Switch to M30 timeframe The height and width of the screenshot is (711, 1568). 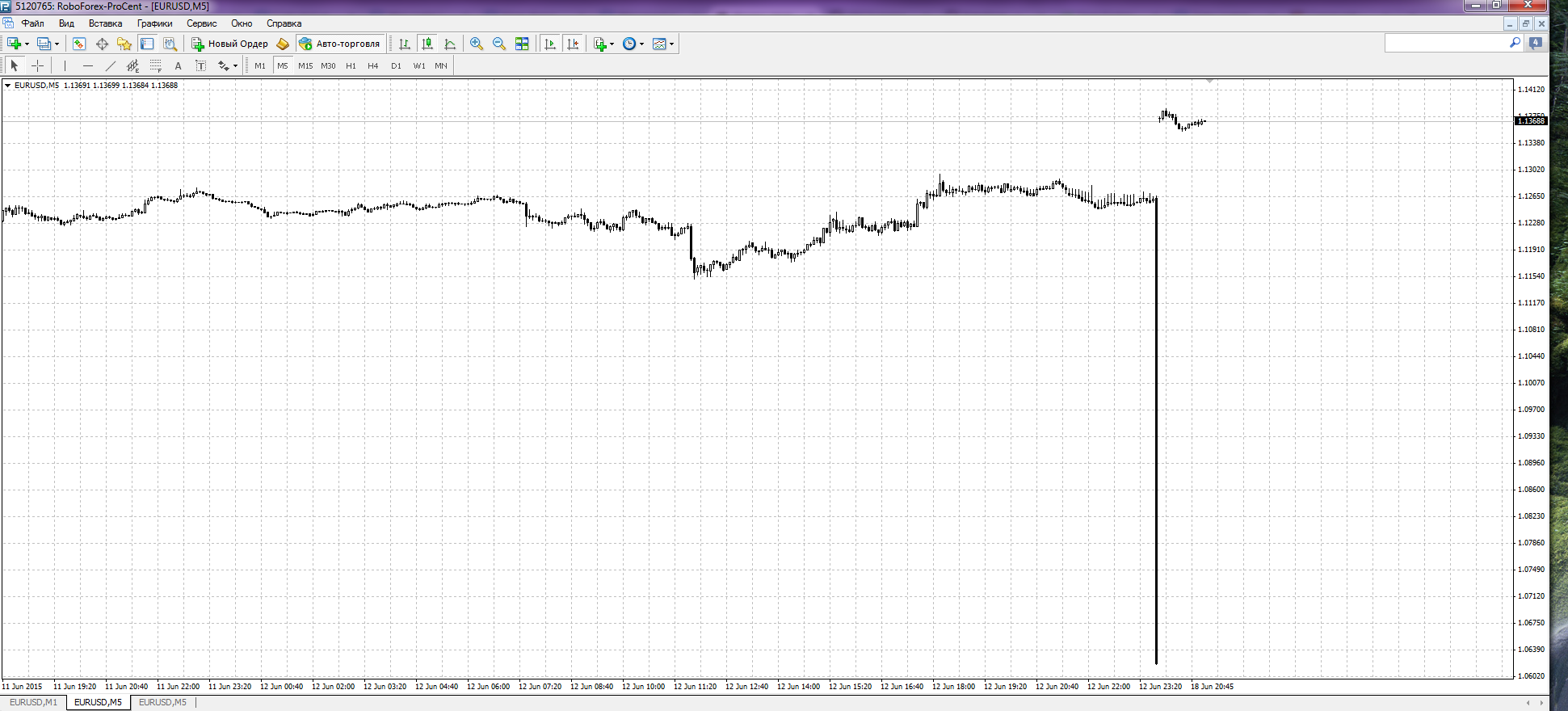tap(328, 65)
